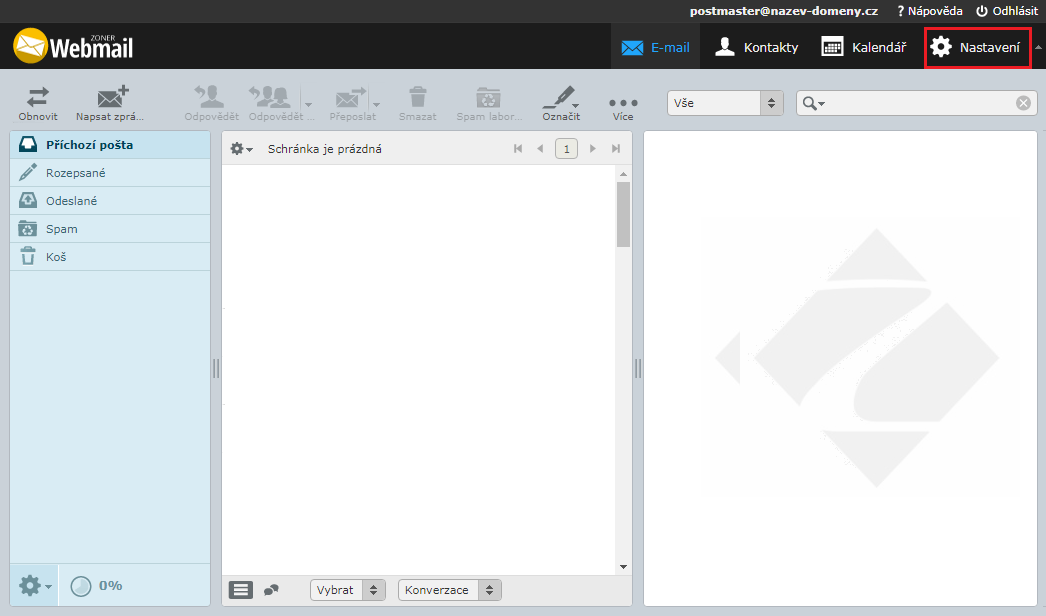Open message list options gear dropdown

click(x=241, y=149)
